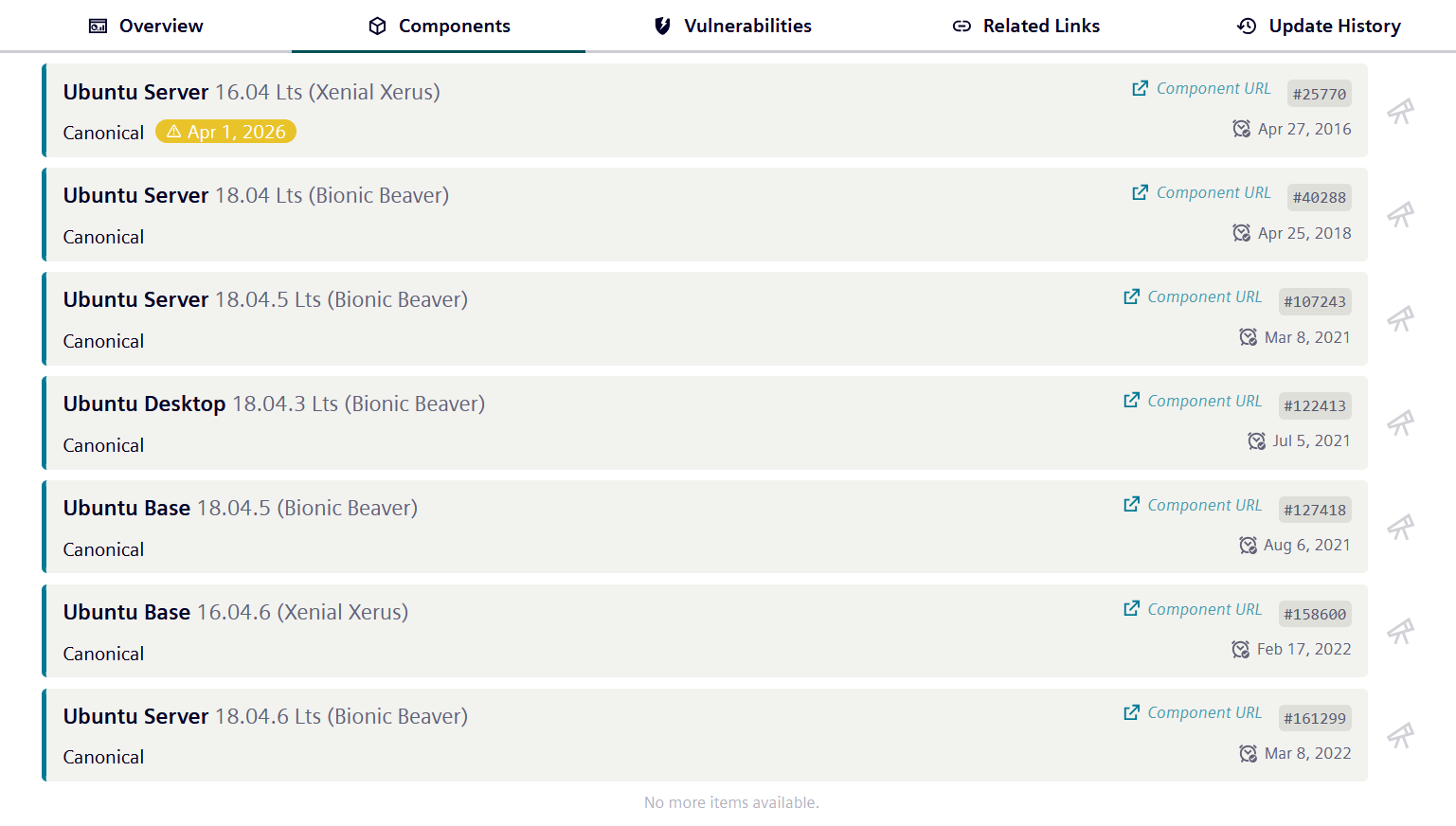Viewport: 1456px width, 826px height.
Task: Click telescope icon beside Ubuntu Server 16.04 row
Action: pyautogui.click(x=1400, y=111)
